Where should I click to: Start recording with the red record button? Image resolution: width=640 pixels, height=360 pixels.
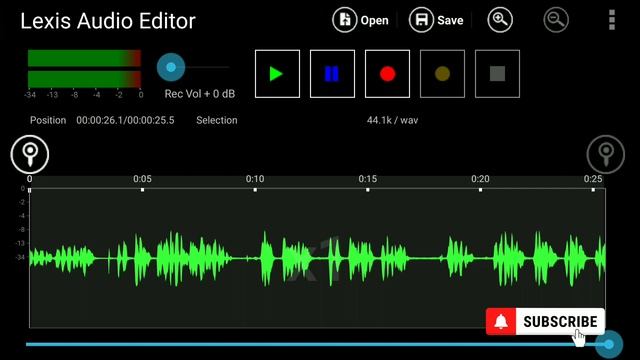click(x=387, y=74)
